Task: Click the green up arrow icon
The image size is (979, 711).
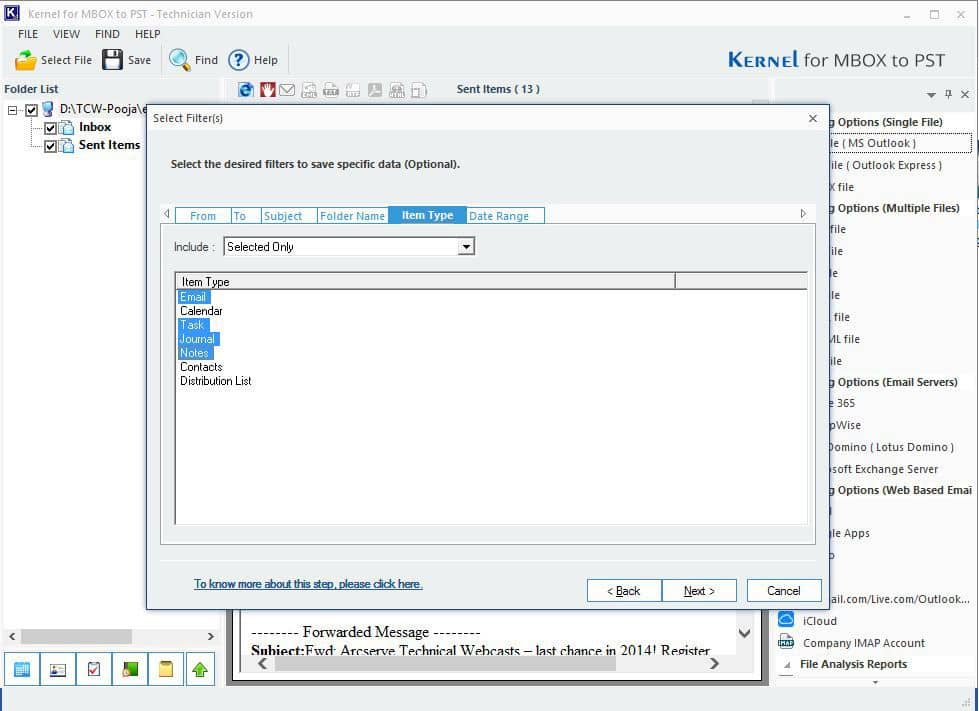Action: pyautogui.click(x=200, y=669)
